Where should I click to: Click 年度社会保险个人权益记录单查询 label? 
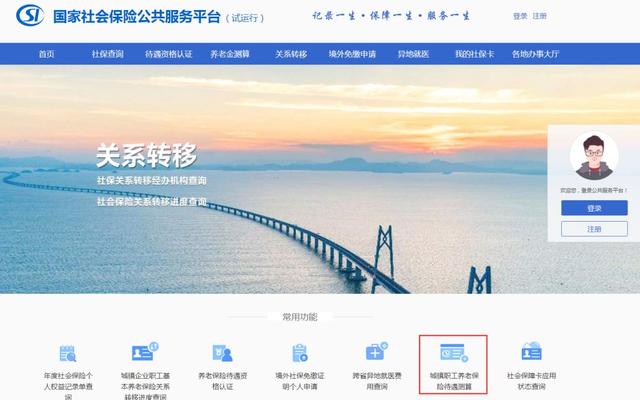click(x=68, y=386)
